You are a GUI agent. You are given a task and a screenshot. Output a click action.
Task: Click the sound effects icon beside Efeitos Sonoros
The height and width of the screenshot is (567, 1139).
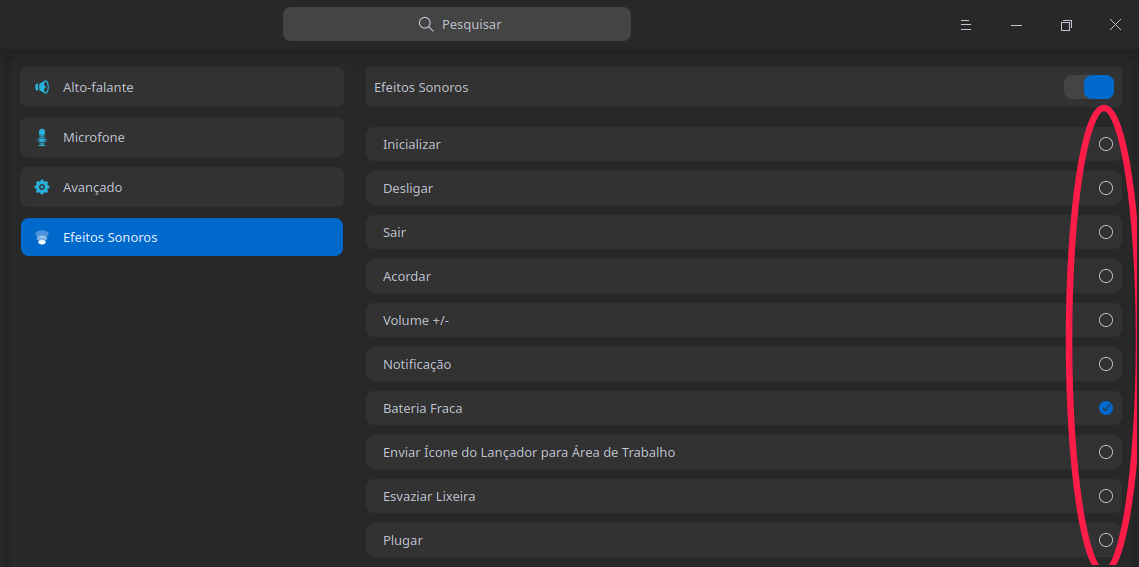pos(42,237)
